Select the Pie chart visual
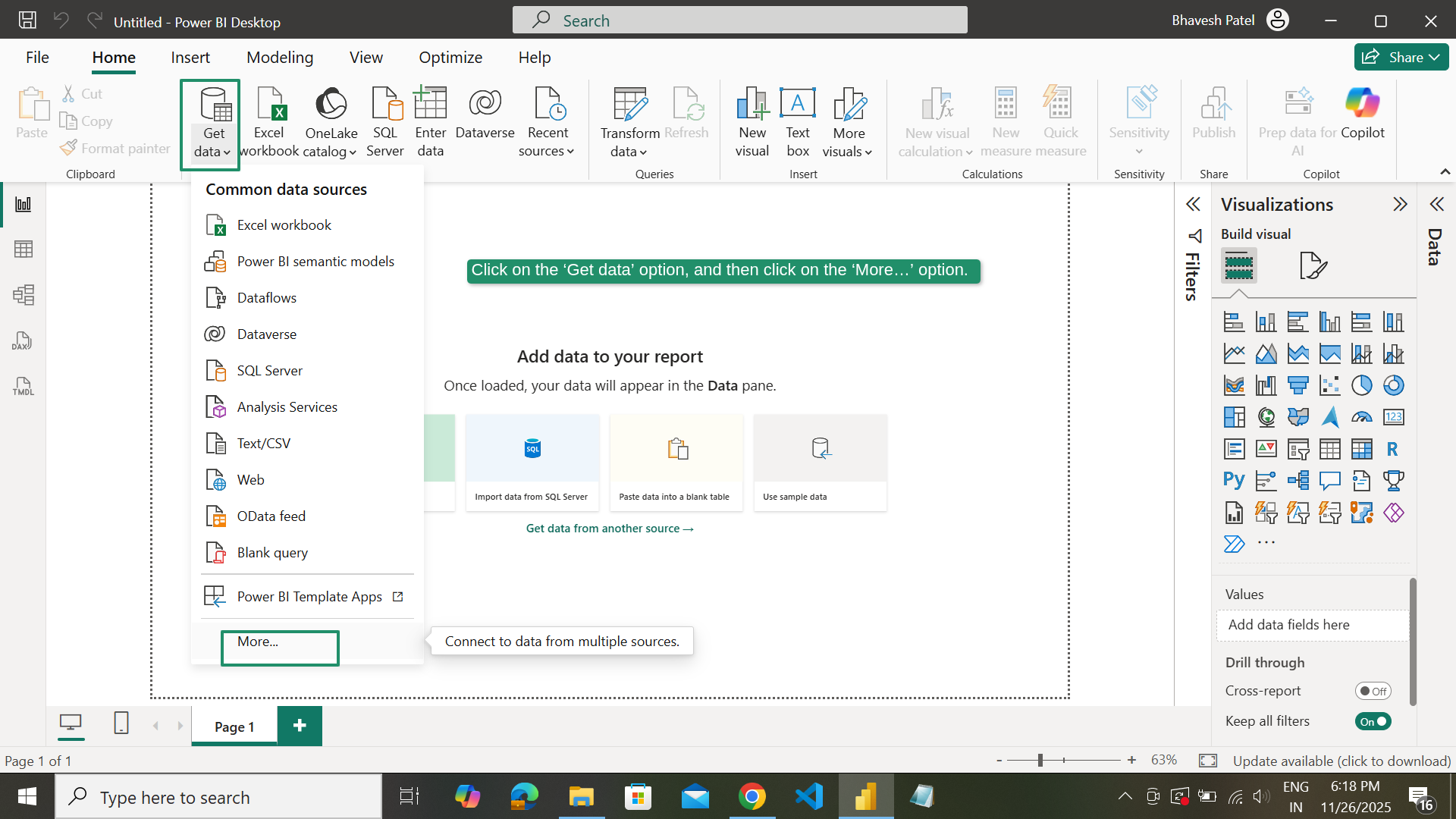1456x819 pixels. pos(1363,385)
